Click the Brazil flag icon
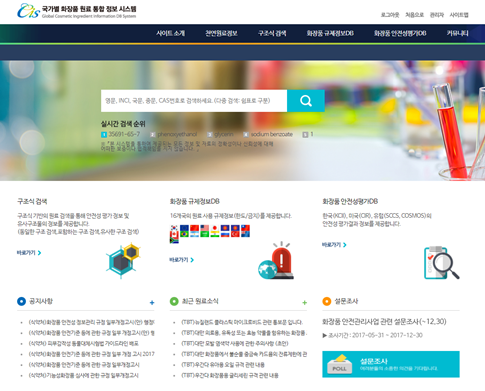The width and height of the screenshot is (485, 391). (184, 234)
